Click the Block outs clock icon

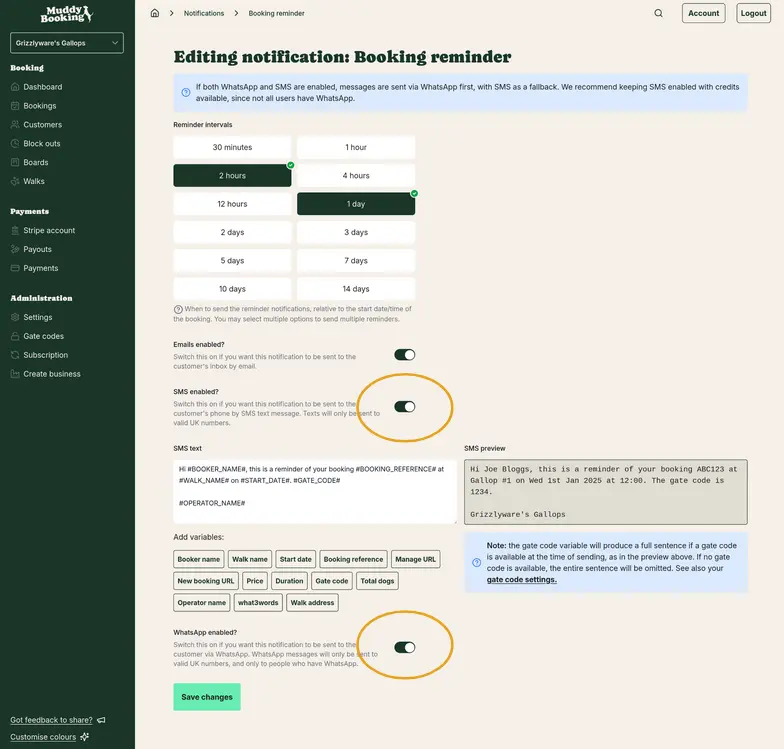coord(15,144)
